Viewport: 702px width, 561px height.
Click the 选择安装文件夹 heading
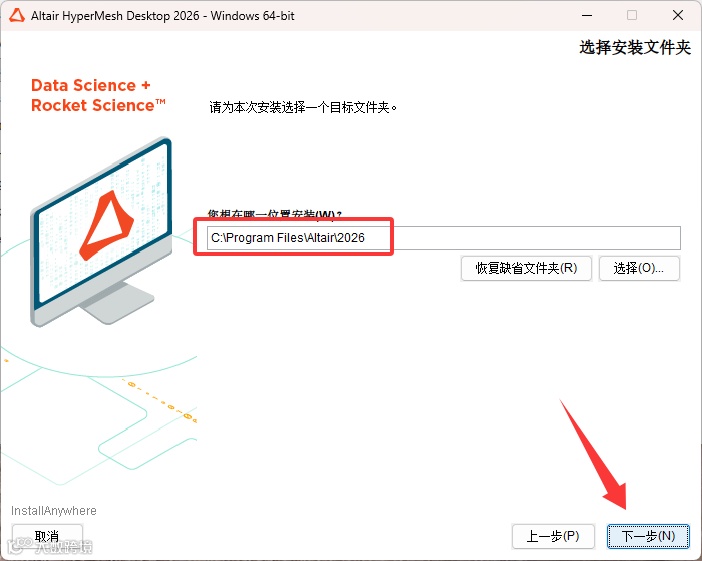(x=635, y=47)
